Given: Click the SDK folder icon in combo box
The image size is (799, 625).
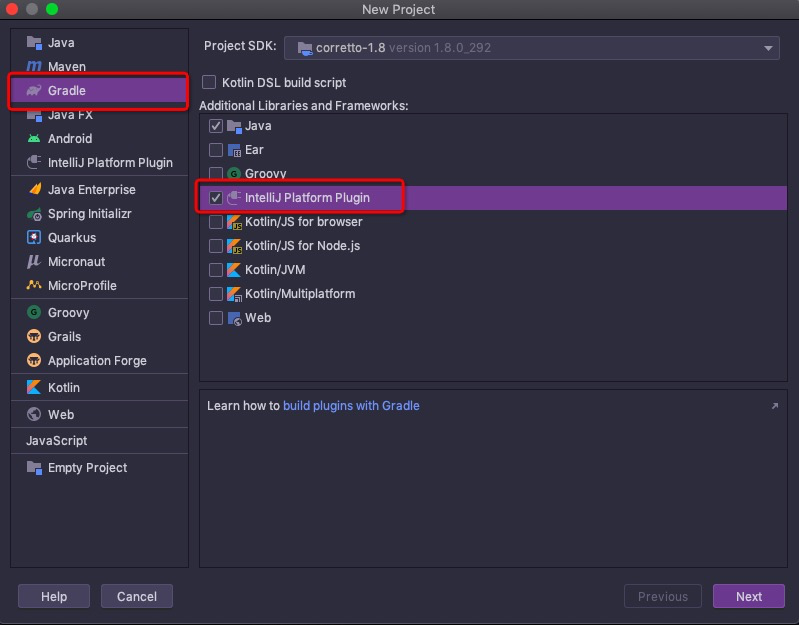Looking at the screenshot, I should pyautogui.click(x=305, y=48).
